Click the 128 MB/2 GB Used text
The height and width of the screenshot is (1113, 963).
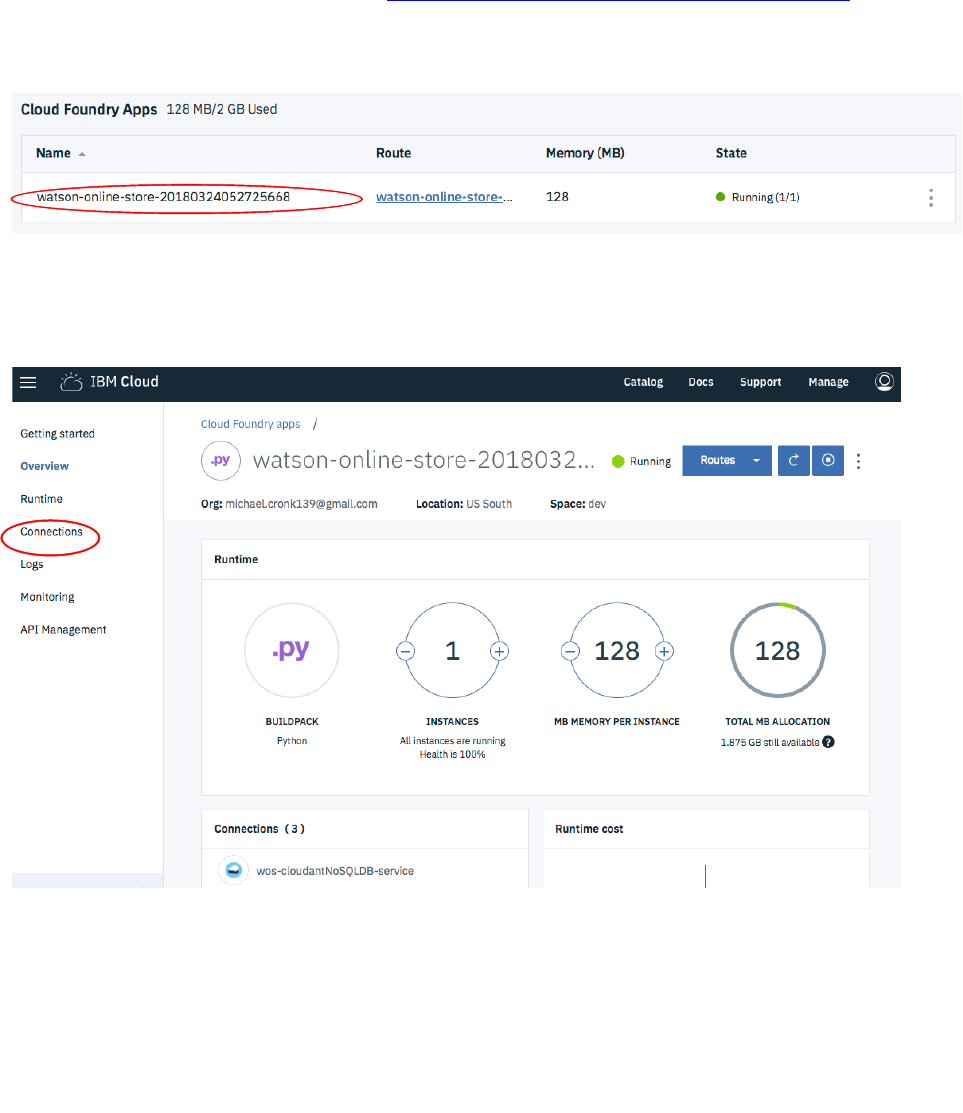pyautogui.click(x=222, y=109)
